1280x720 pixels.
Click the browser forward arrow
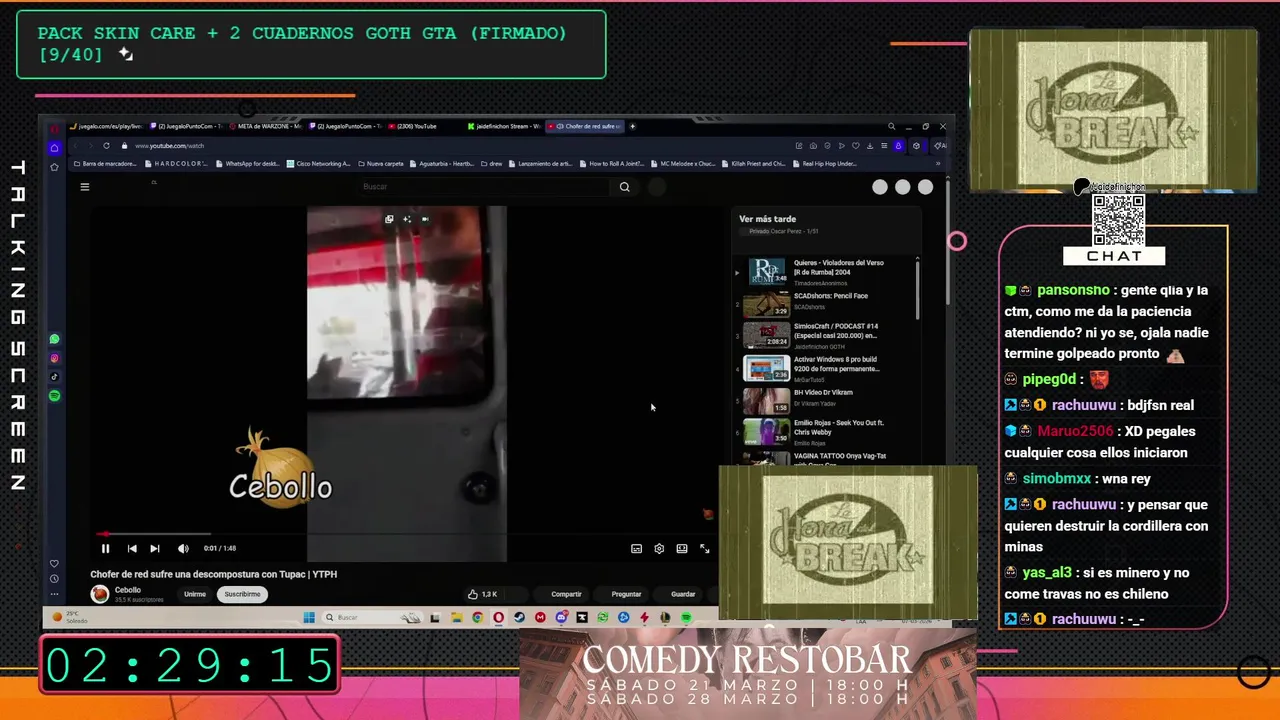(x=89, y=146)
